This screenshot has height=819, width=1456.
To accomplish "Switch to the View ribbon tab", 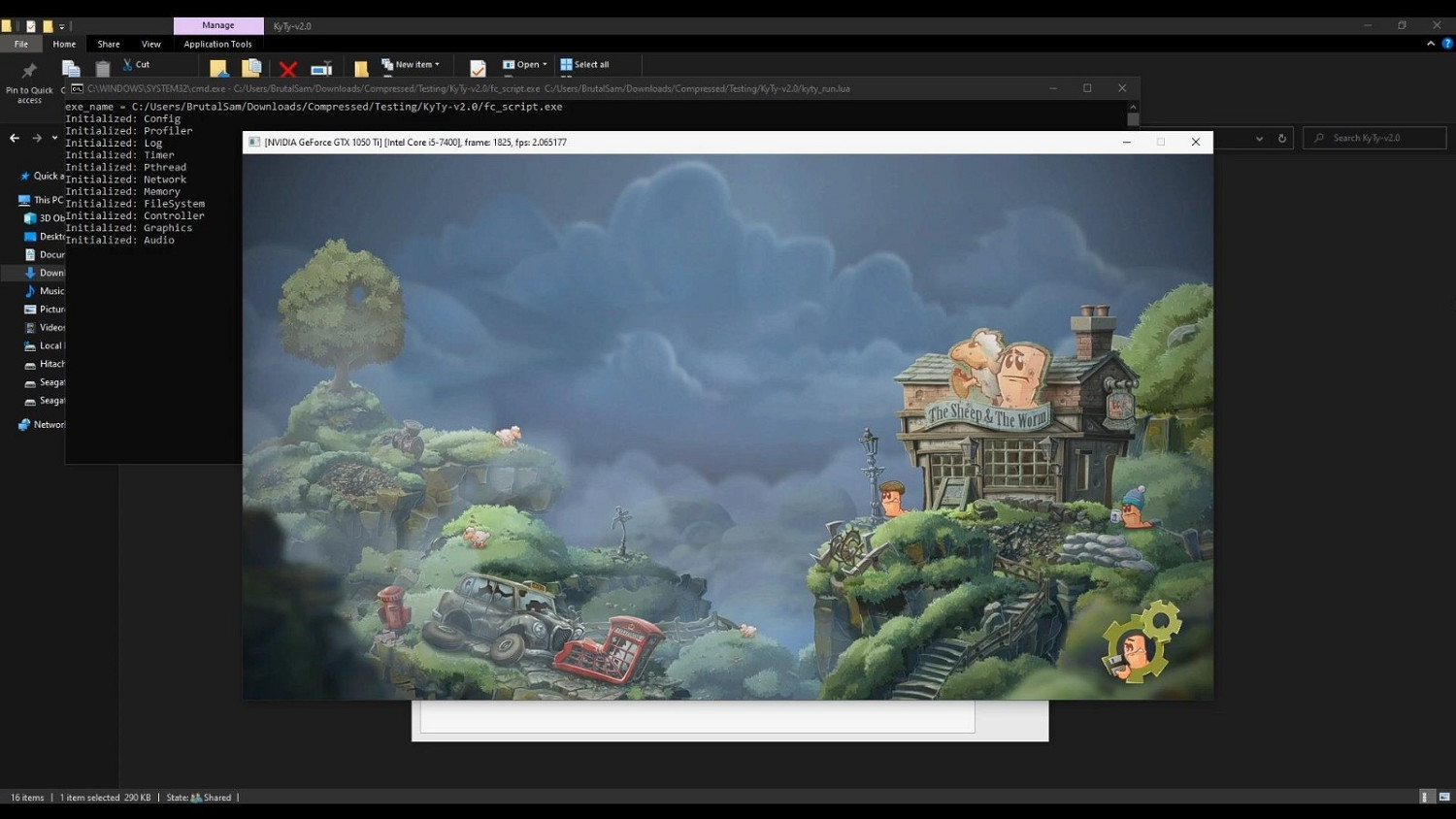I will (x=151, y=44).
